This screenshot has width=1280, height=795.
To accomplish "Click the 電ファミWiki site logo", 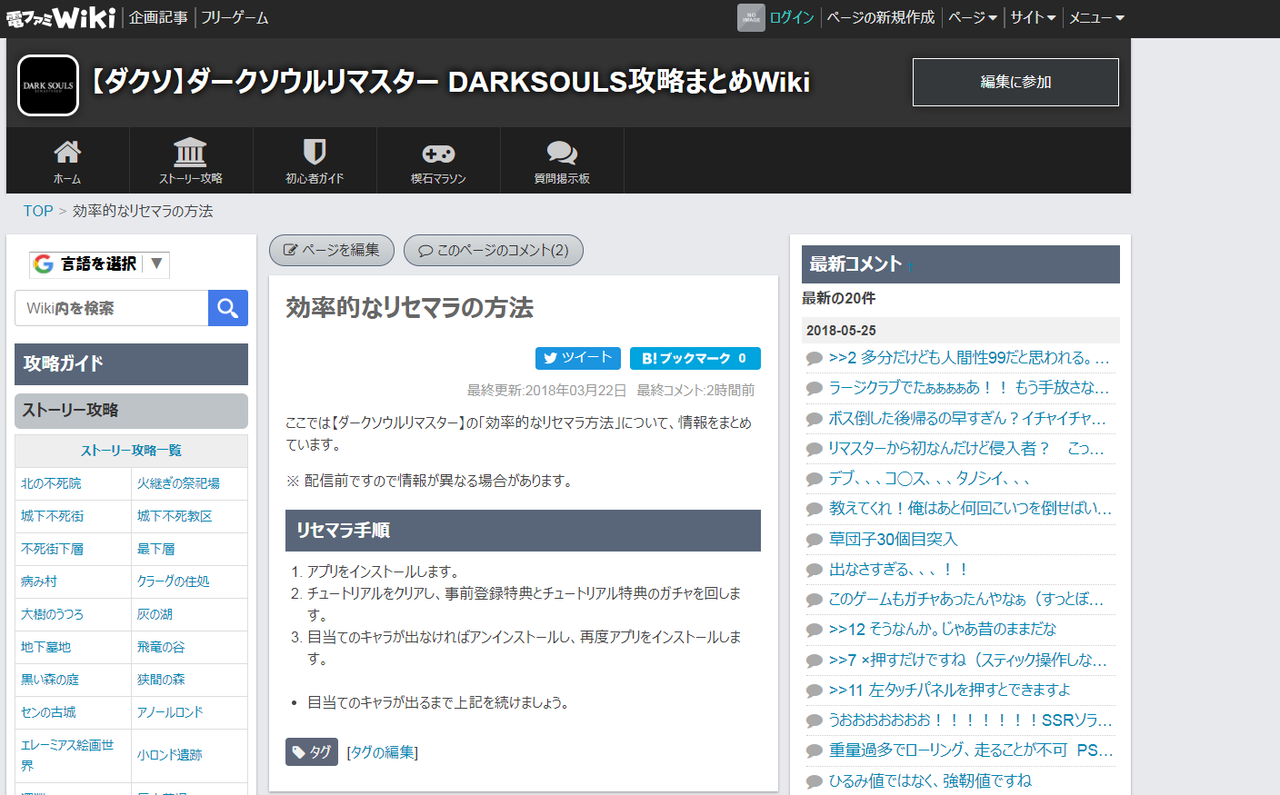I will pos(61,17).
